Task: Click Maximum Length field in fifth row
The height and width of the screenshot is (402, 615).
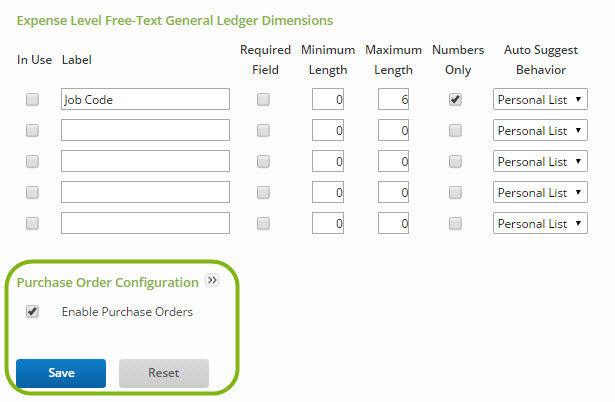Action: [x=393, y=223]
